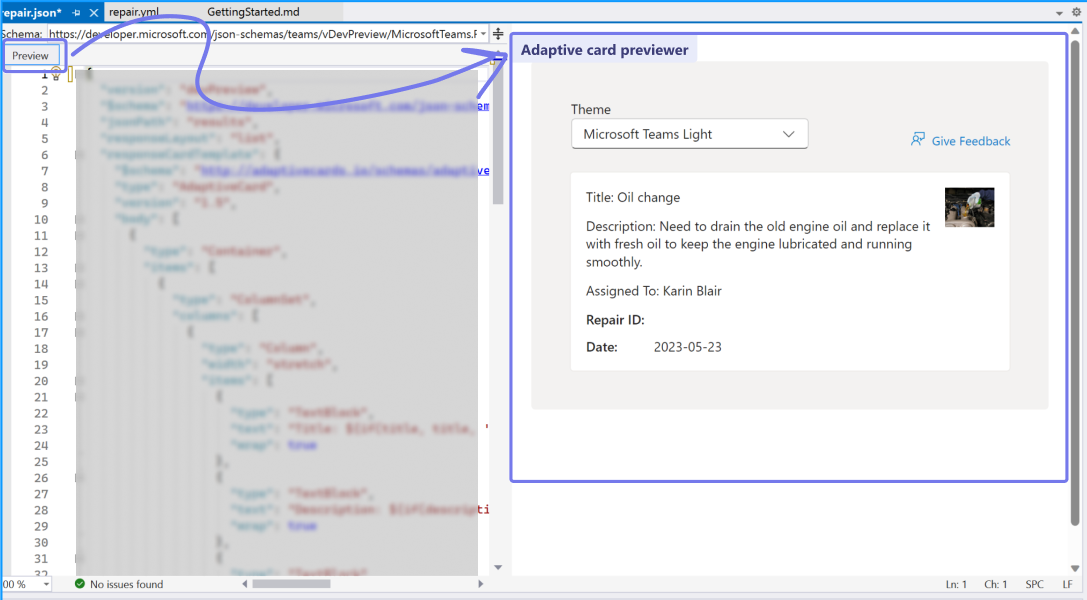Click the description paragraph about engine oil
This screenshot has height=600, width=1087.
[x=758, y=244]
